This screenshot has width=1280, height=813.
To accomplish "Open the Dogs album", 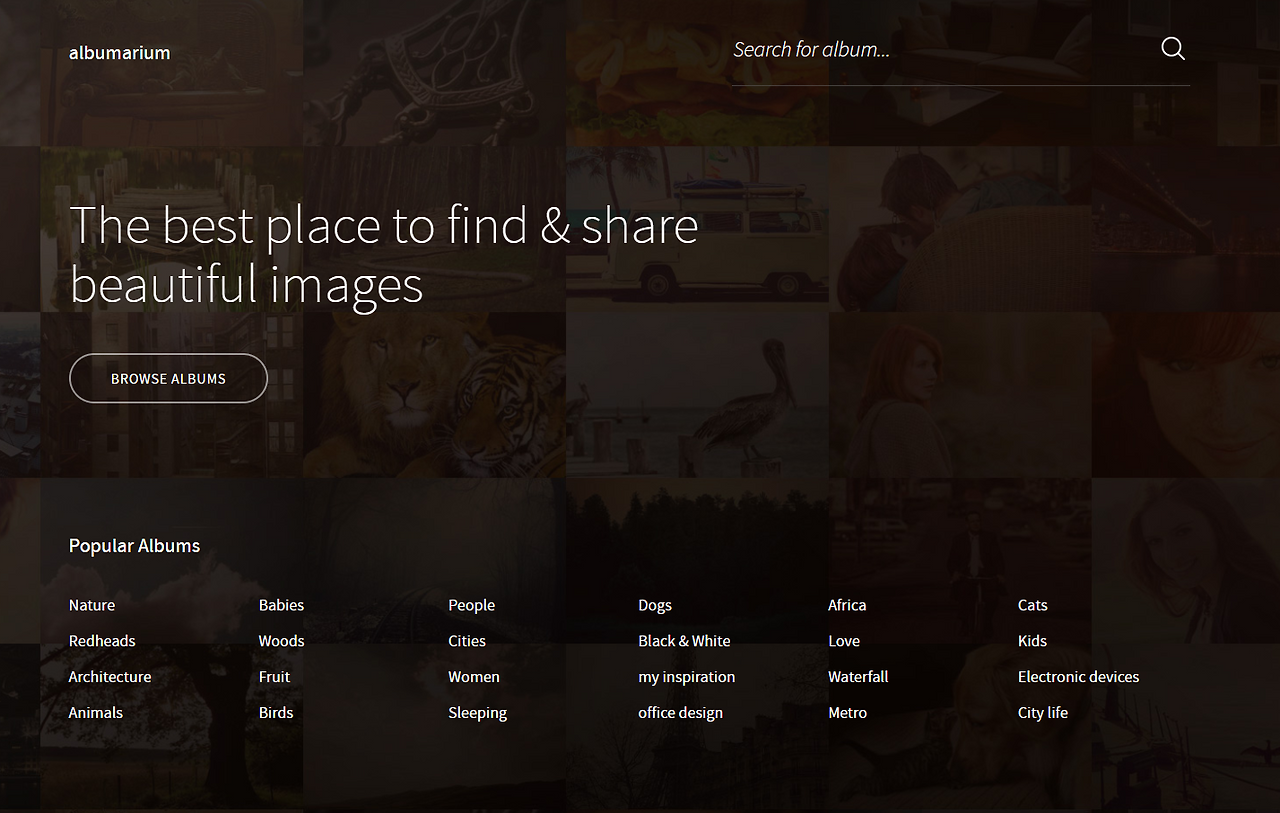I will [x=655, y=605].
